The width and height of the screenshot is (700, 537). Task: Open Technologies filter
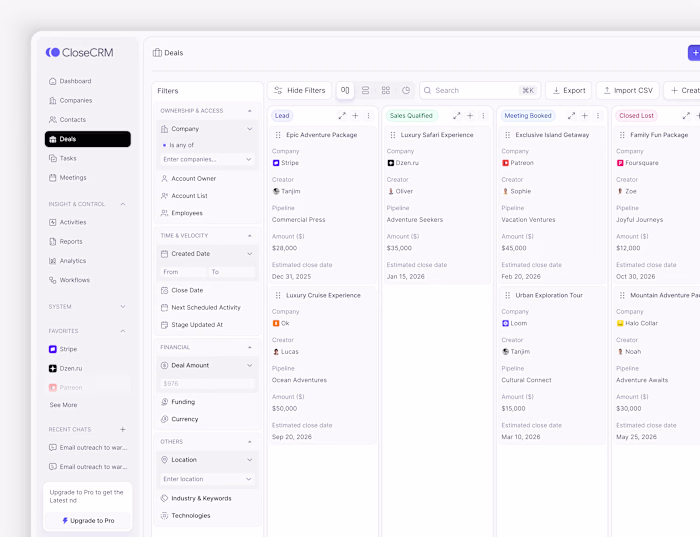pyautogui.click(x=208, y=516)
